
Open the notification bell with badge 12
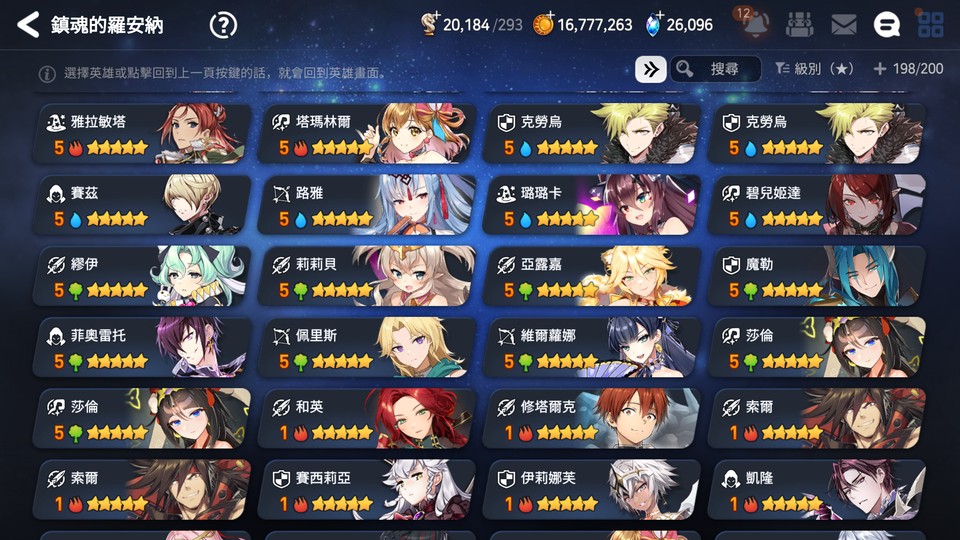tap(754, 24)
